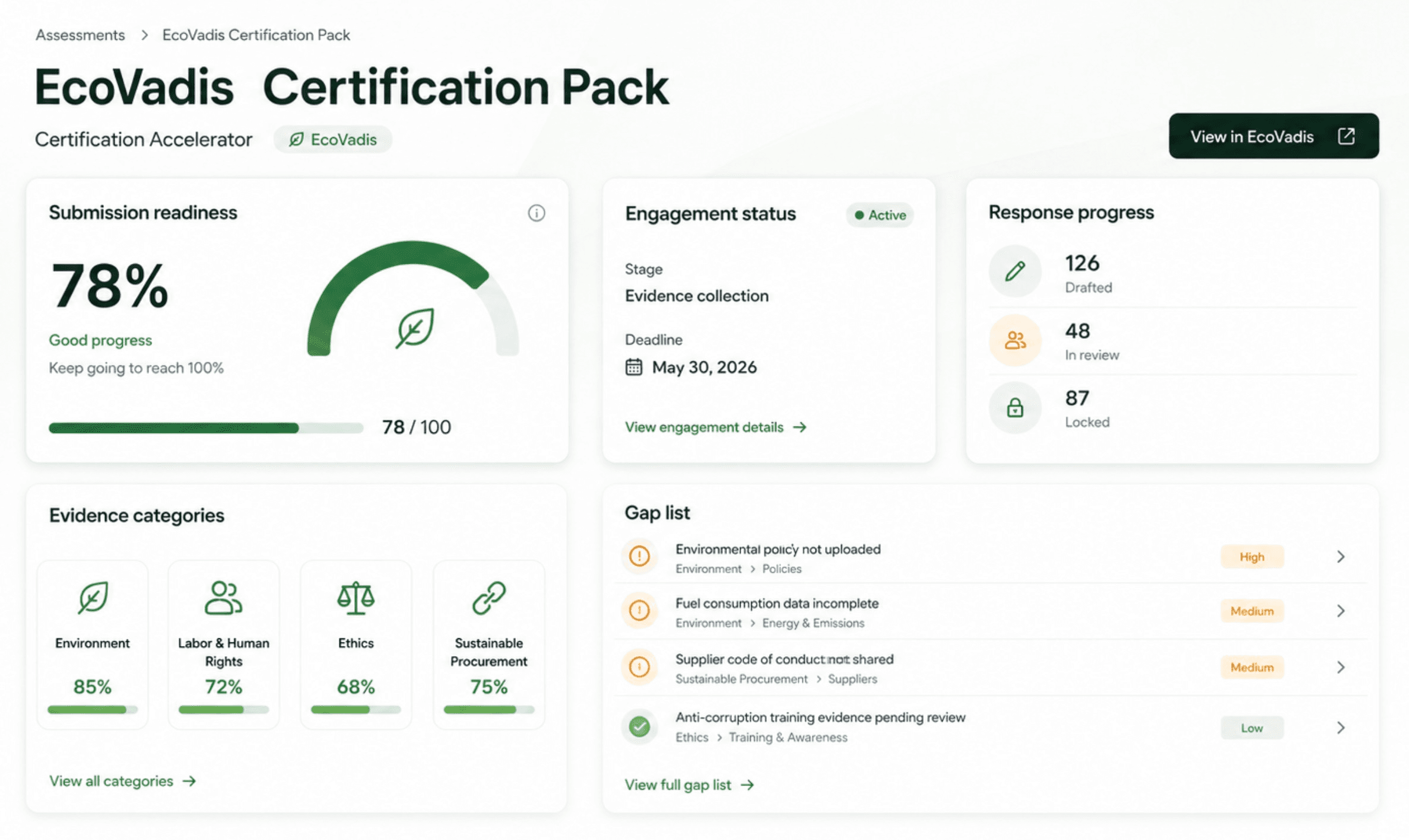1409x840 pixels.
Task: Click the 78% readiness value
Action: point(110,287)
